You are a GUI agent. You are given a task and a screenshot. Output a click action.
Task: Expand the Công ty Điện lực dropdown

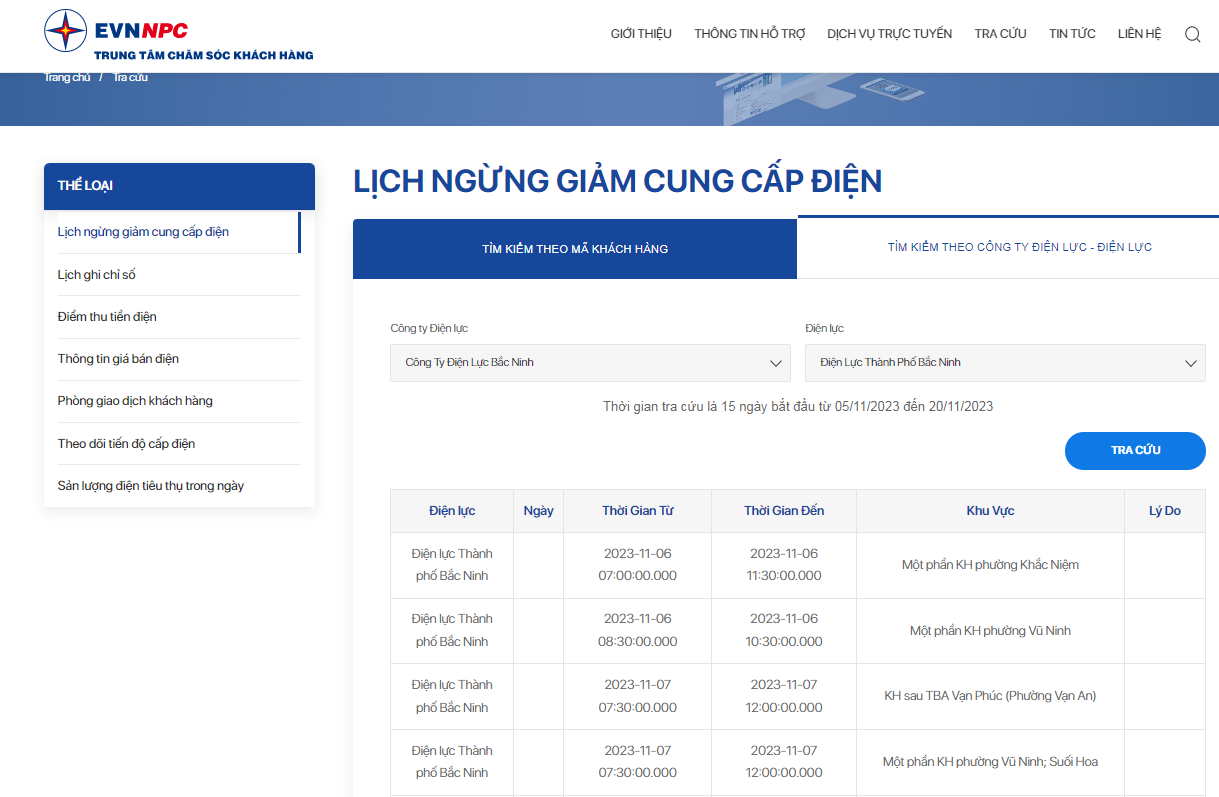[590, 363]
